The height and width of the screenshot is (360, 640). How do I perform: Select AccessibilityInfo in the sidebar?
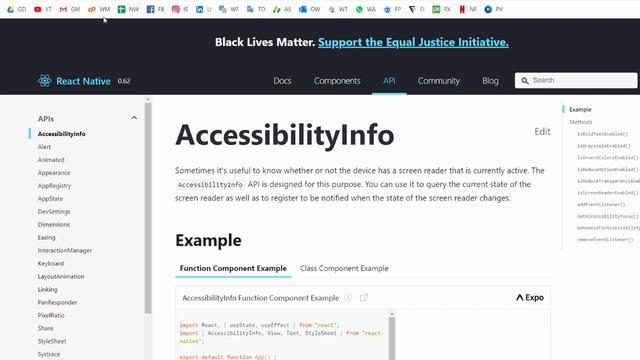pos(62,133)
